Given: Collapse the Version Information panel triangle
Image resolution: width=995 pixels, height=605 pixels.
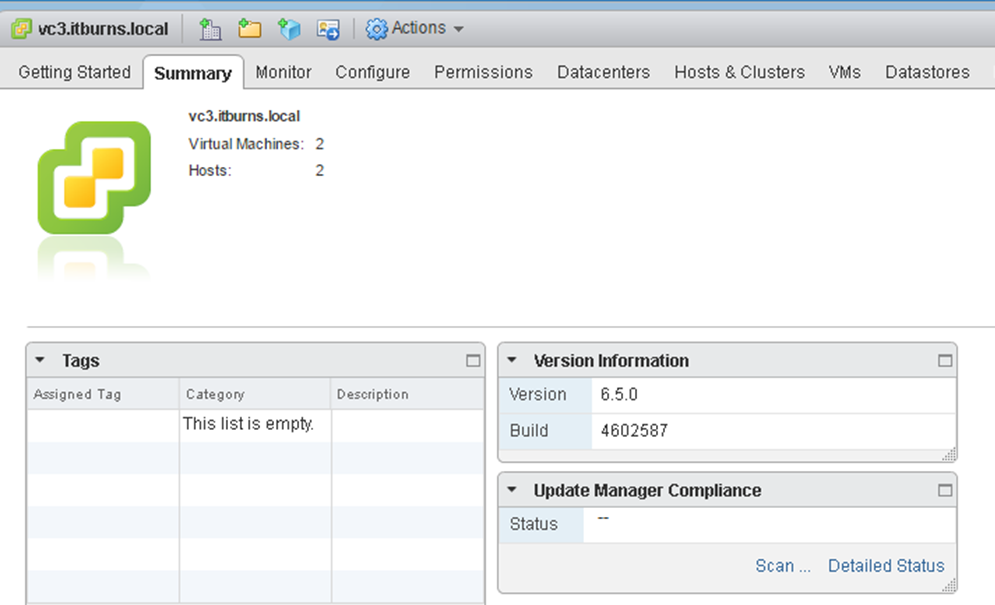Looking at the screenshot, I should [x=512, y=360].
